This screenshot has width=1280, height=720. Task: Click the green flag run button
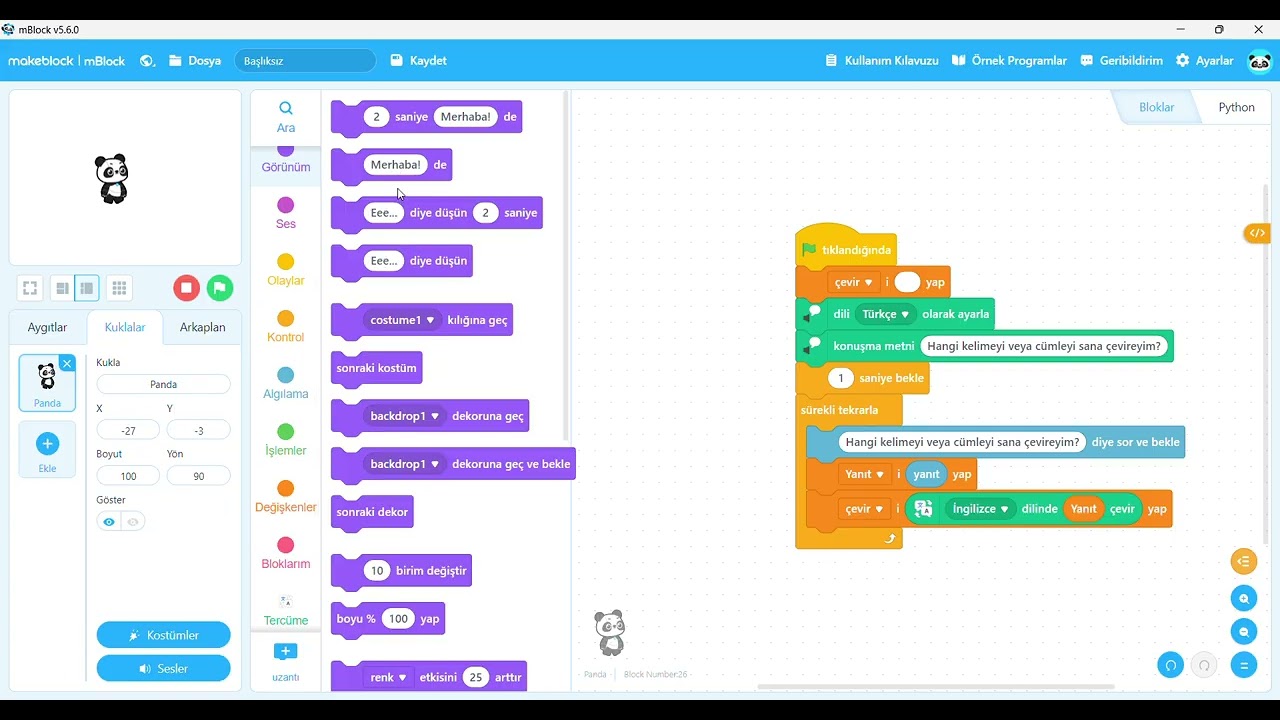point(220,288)
